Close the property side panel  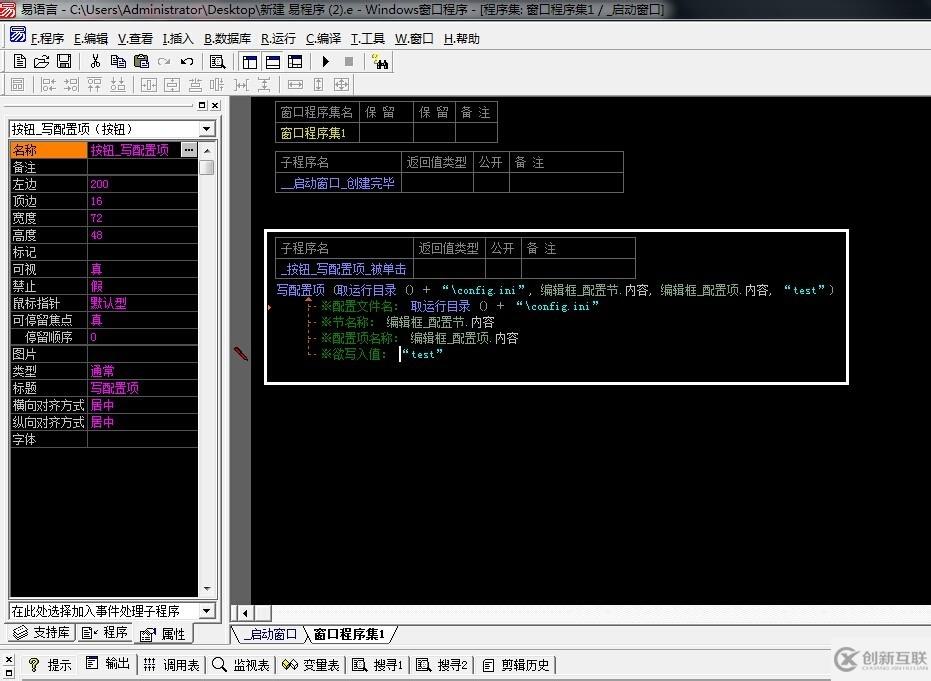tap(215, 105)
